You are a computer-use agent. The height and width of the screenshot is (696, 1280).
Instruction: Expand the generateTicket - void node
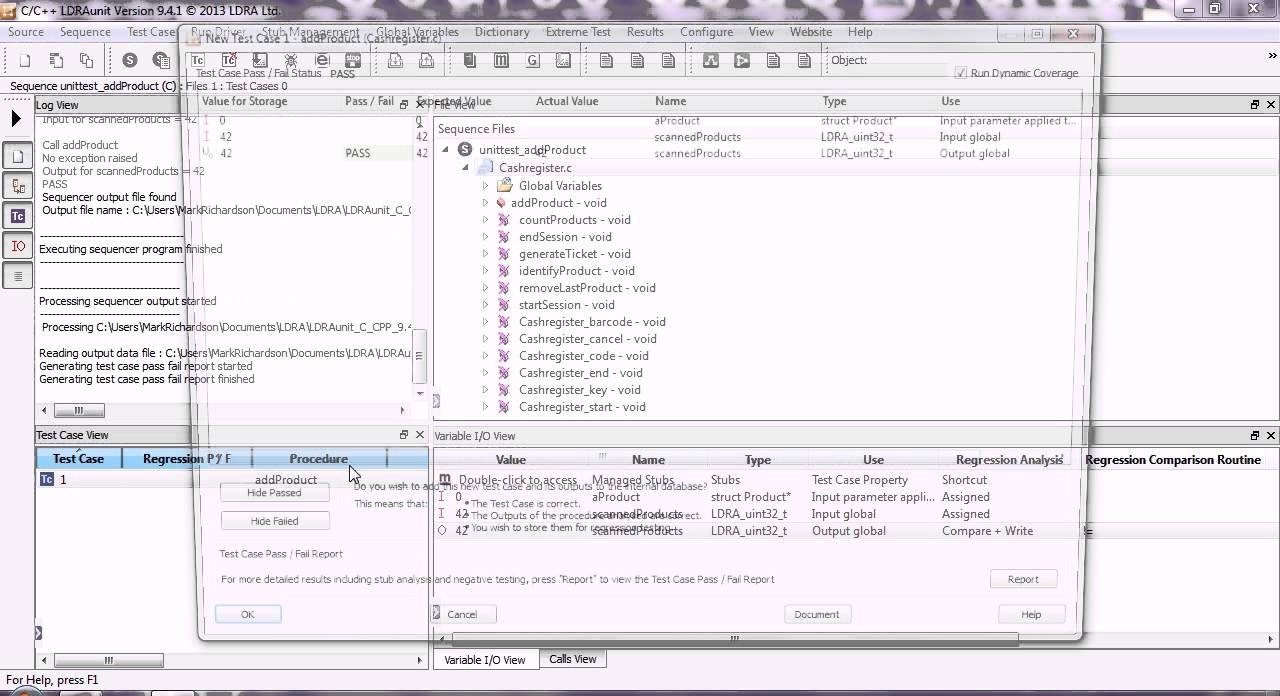pos(486,254)
